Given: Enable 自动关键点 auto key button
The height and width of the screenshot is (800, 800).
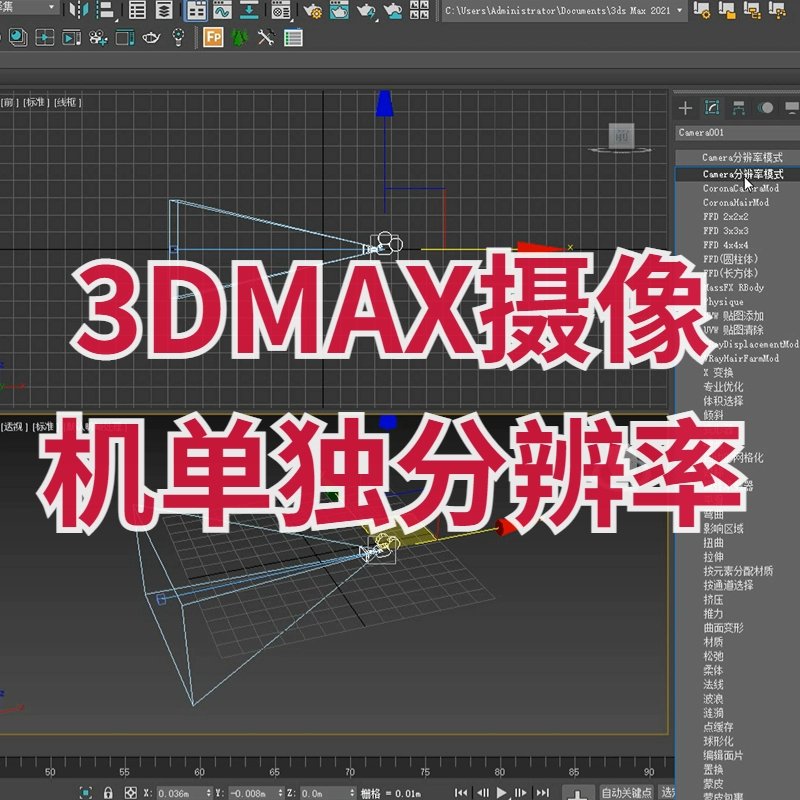Looking at the screenshot, I should (x=627, y=793).
